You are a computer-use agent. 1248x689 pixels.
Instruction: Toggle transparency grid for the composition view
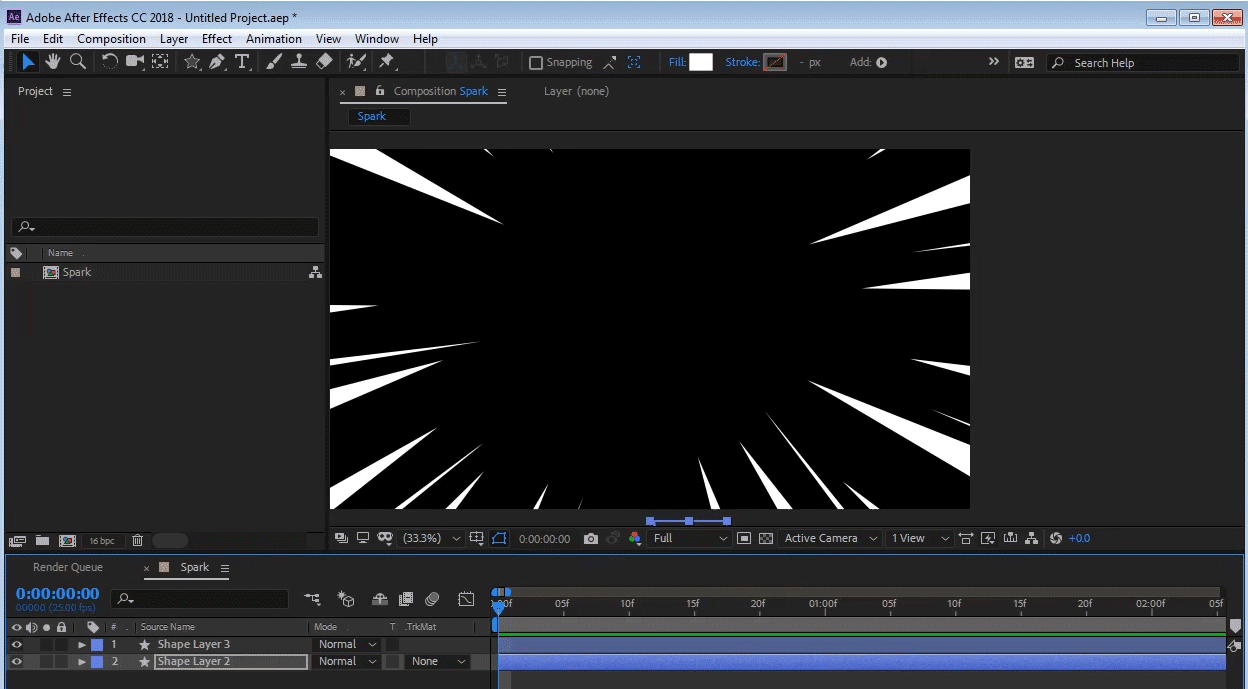point(765,538)
